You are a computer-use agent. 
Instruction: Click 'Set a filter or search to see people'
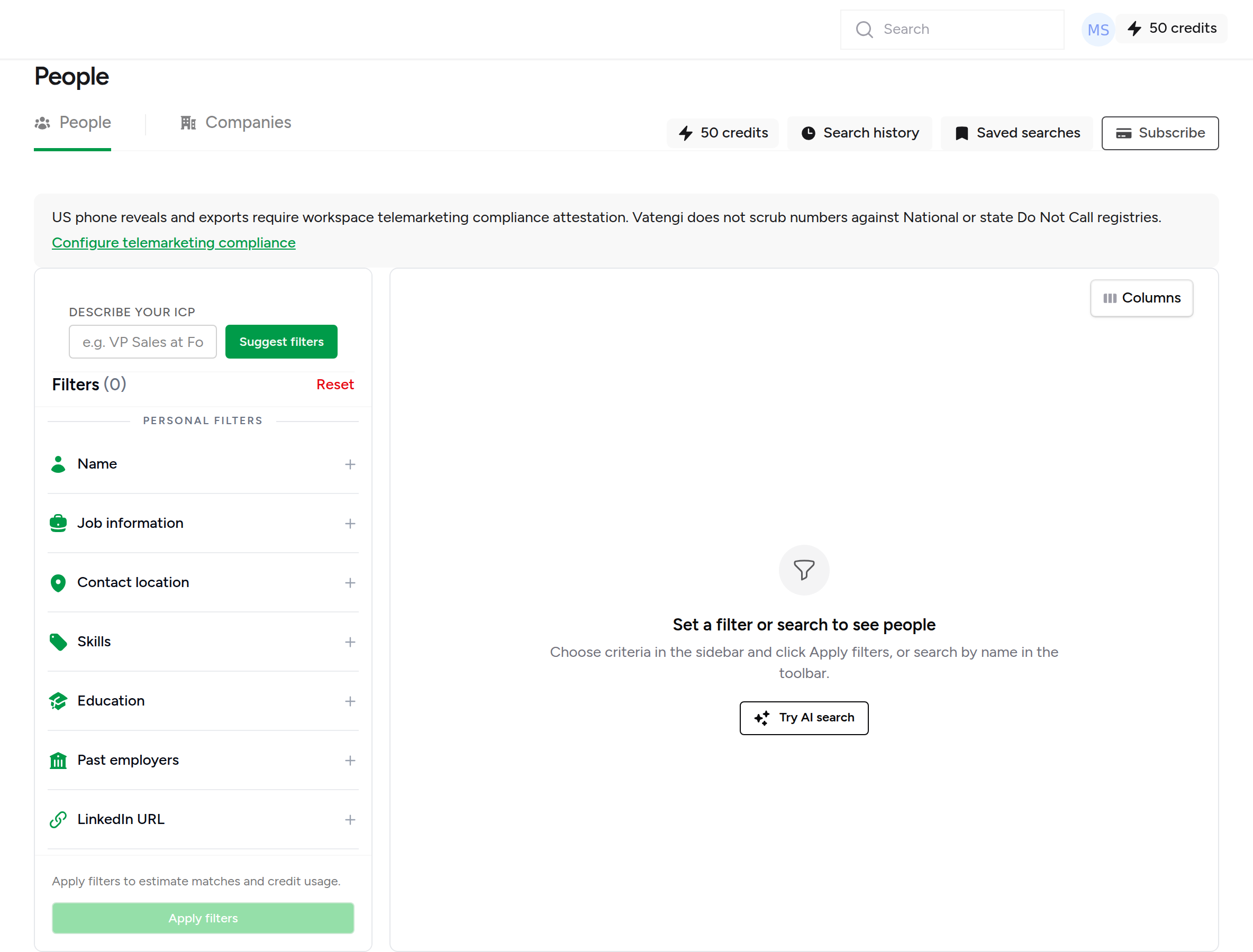pos(804,625)
